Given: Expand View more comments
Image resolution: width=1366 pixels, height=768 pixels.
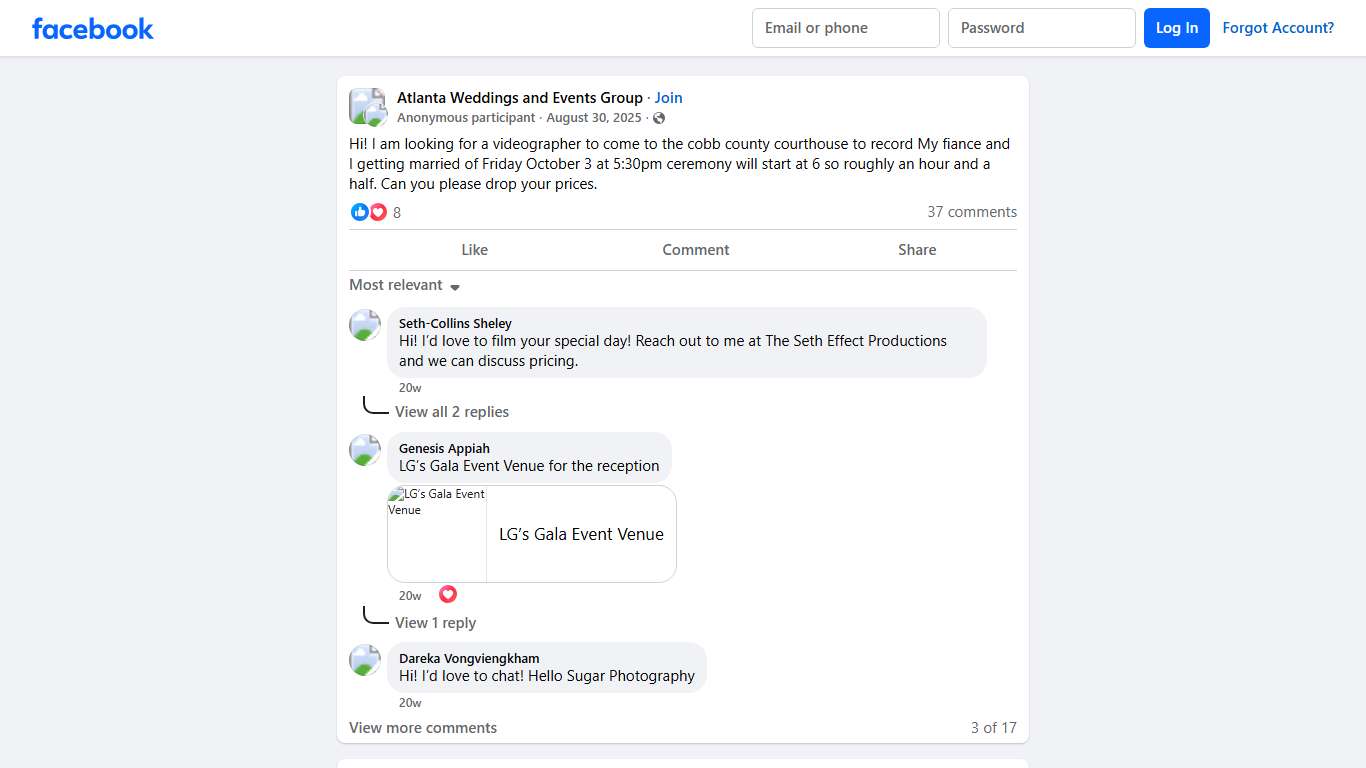Looking at the screenshot, I should coord(423,728).
